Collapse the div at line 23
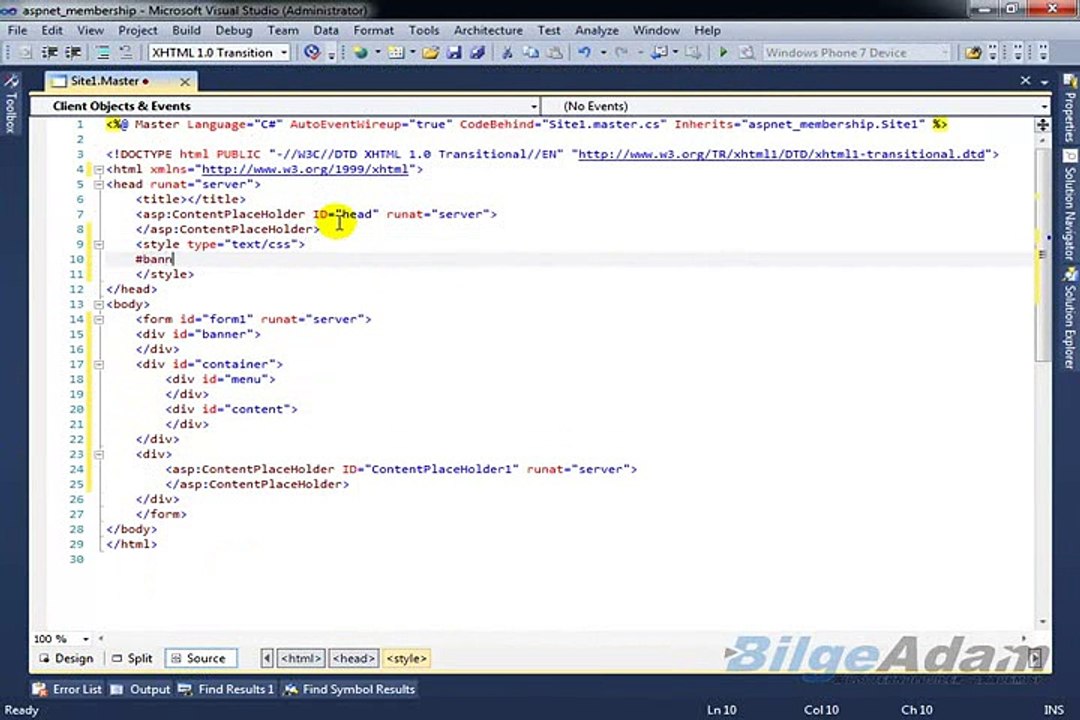 (98, 455)
